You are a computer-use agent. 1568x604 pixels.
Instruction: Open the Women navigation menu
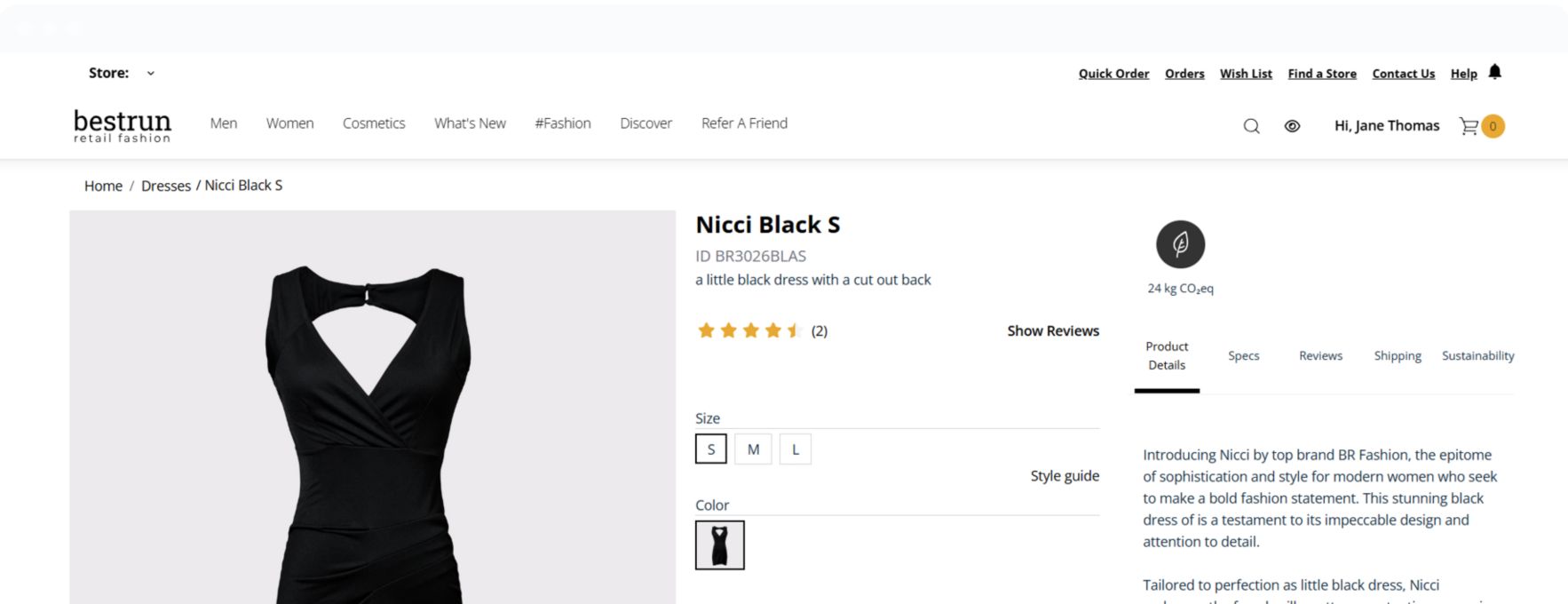289,123
